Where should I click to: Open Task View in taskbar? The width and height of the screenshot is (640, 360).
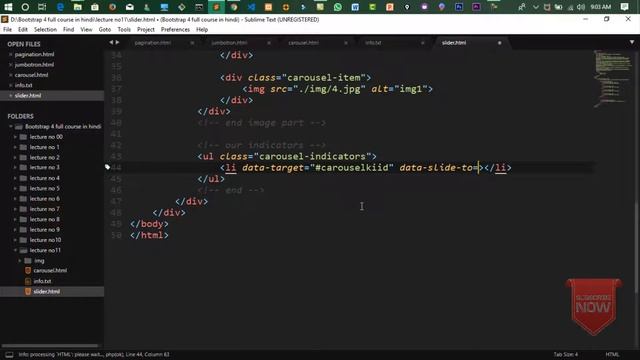pos(42,7)
